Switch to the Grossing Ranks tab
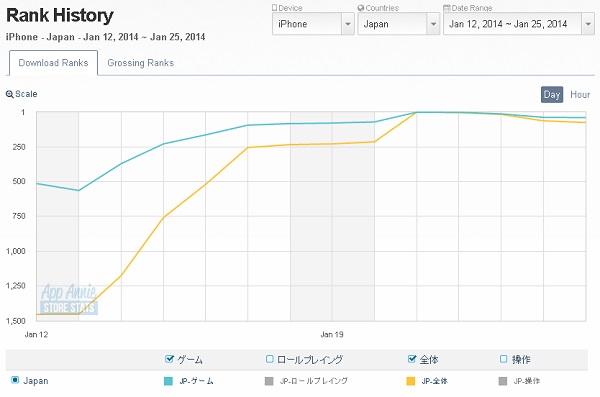The image size is (600, 397). coord(140,63)
